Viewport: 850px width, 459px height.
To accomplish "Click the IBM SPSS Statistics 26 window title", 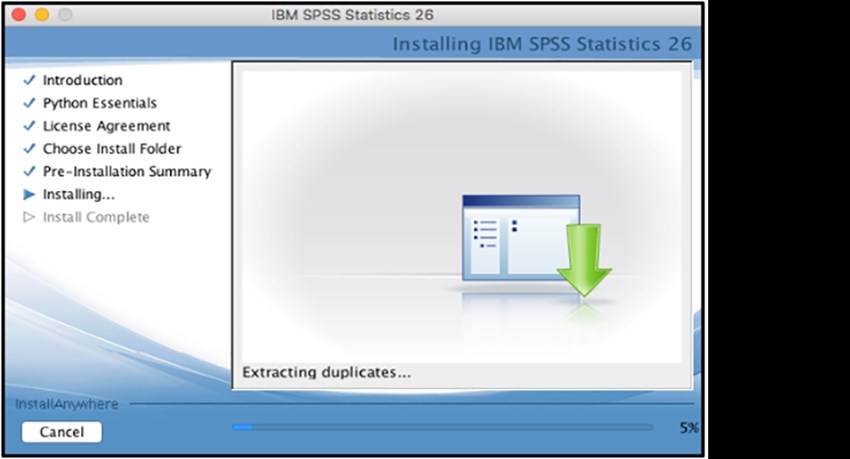I will coord(352,15).
